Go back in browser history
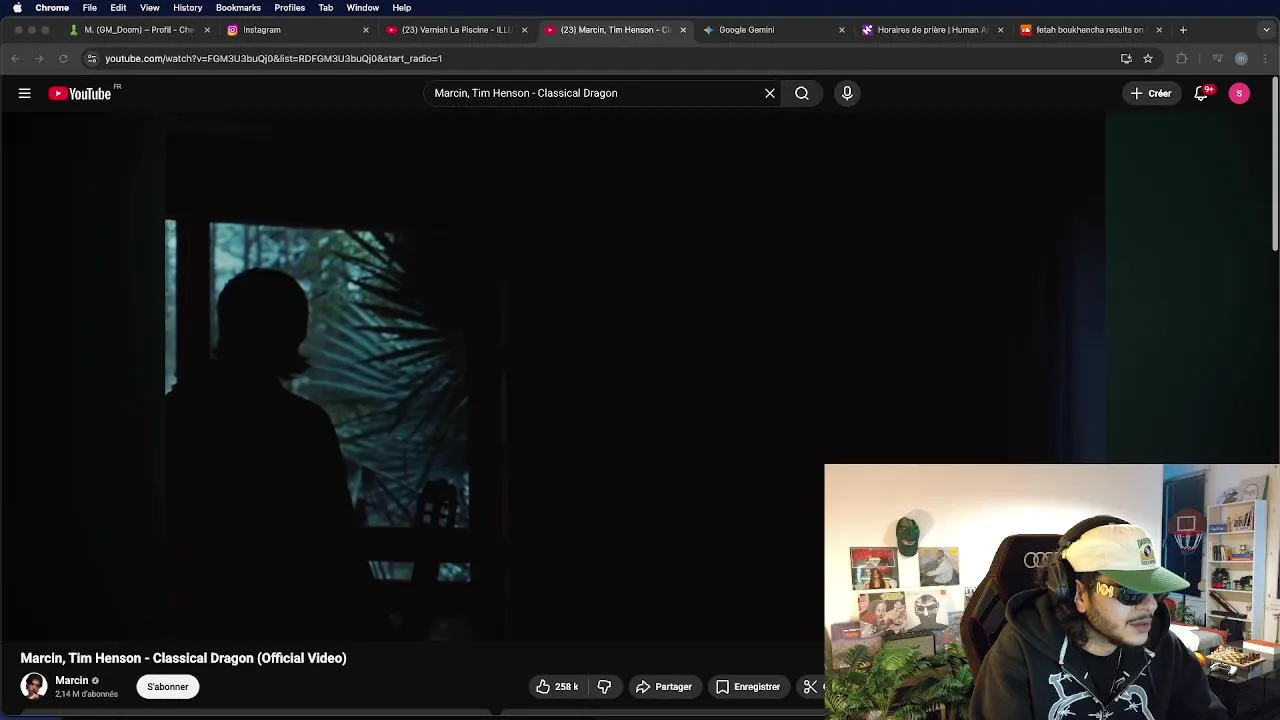 click(x=15, y=58)
